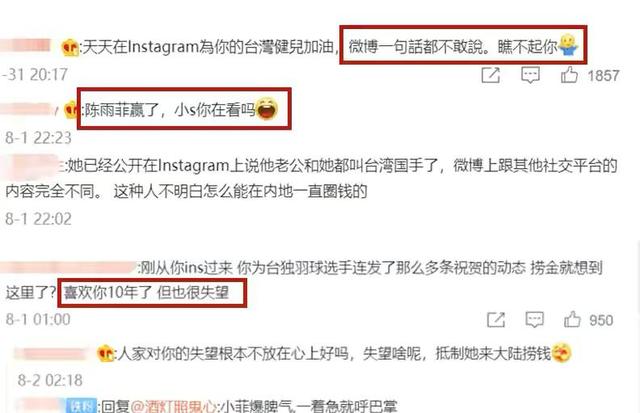Image resolution: width=640 pixels, height=413 pixels.
Task: Click the 8-2 02:18 reply timestamp
Action: [50, 380]
